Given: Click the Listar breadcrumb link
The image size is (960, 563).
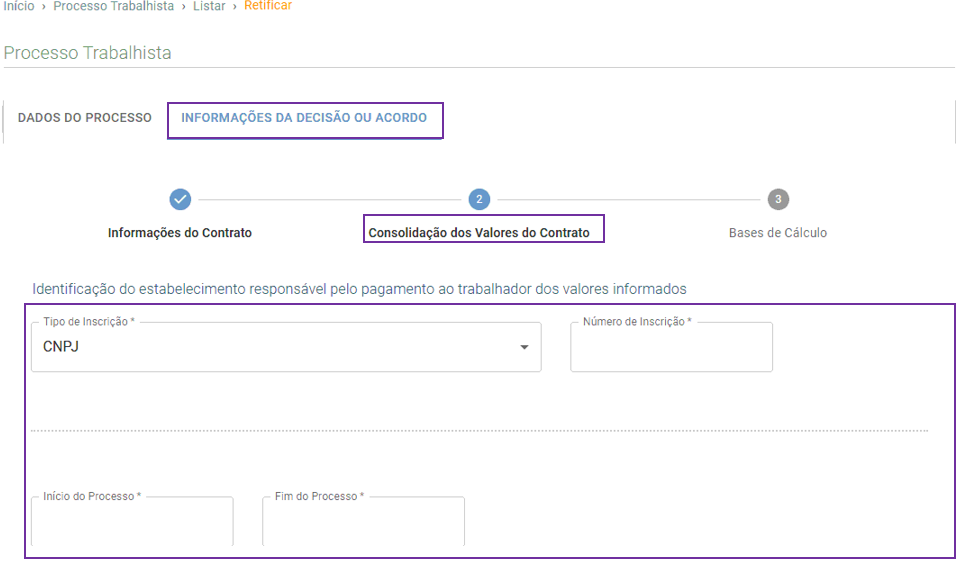Looking at the screenshot, I should click(209, 6).
